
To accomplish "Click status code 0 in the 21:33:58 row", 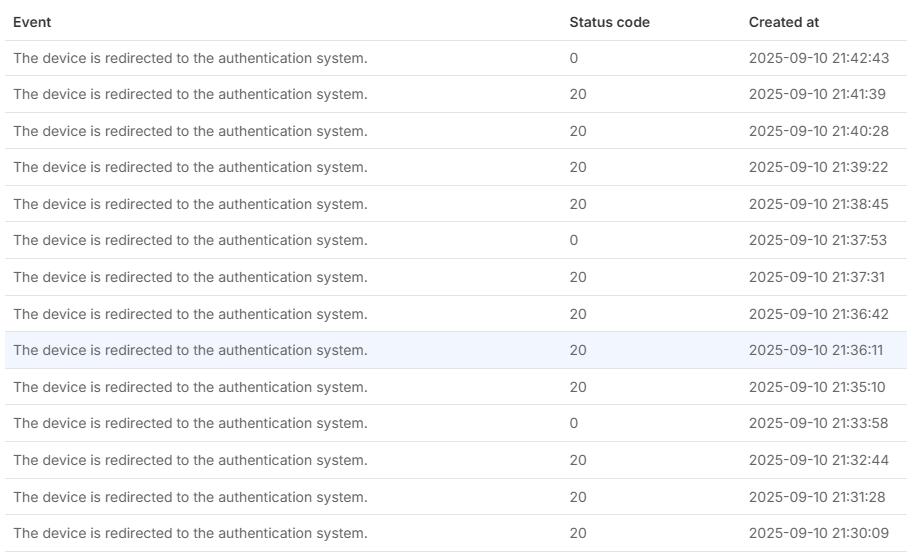I will coord(574,423).
